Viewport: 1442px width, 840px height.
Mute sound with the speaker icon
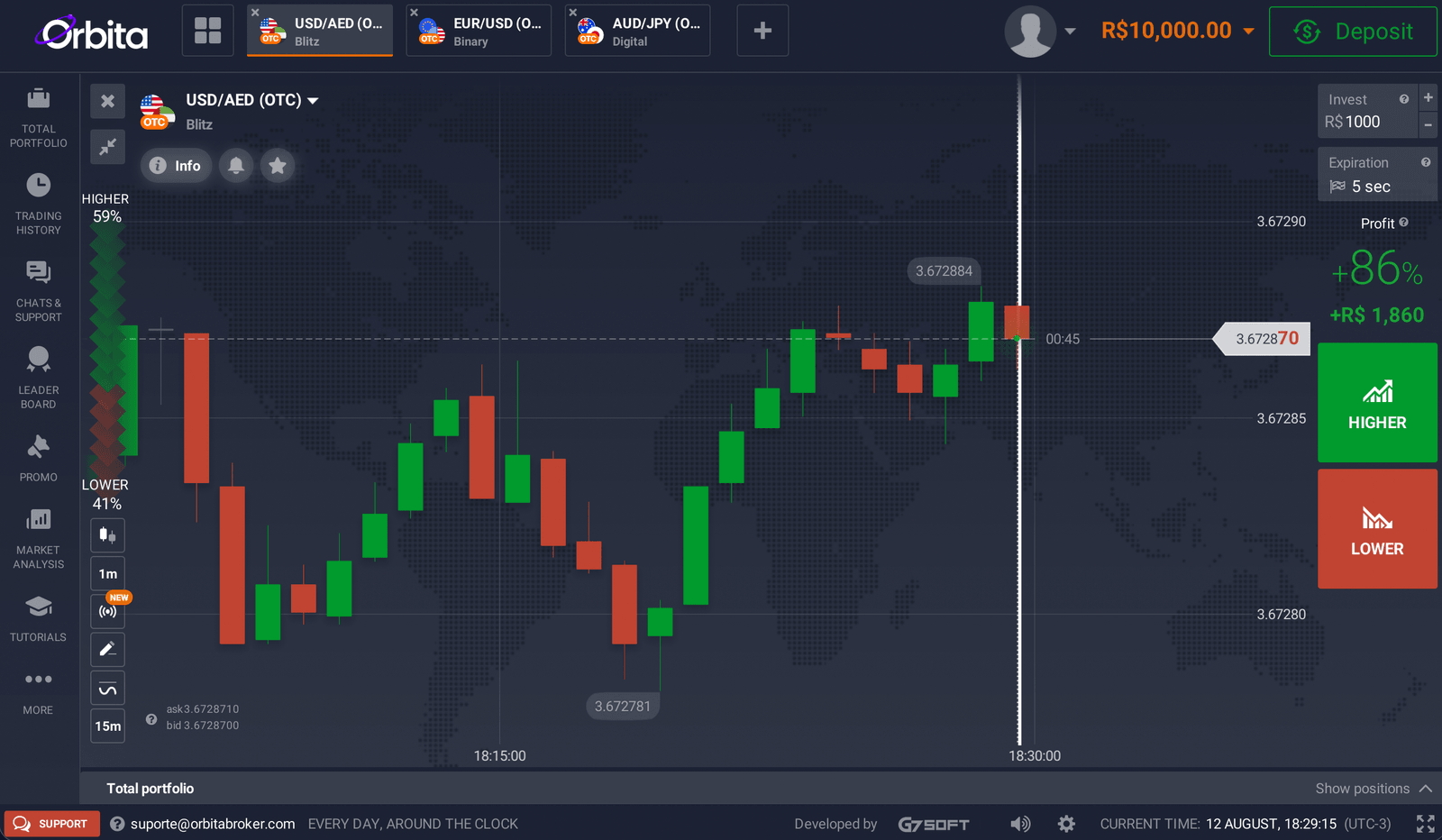pos(1020,824)
